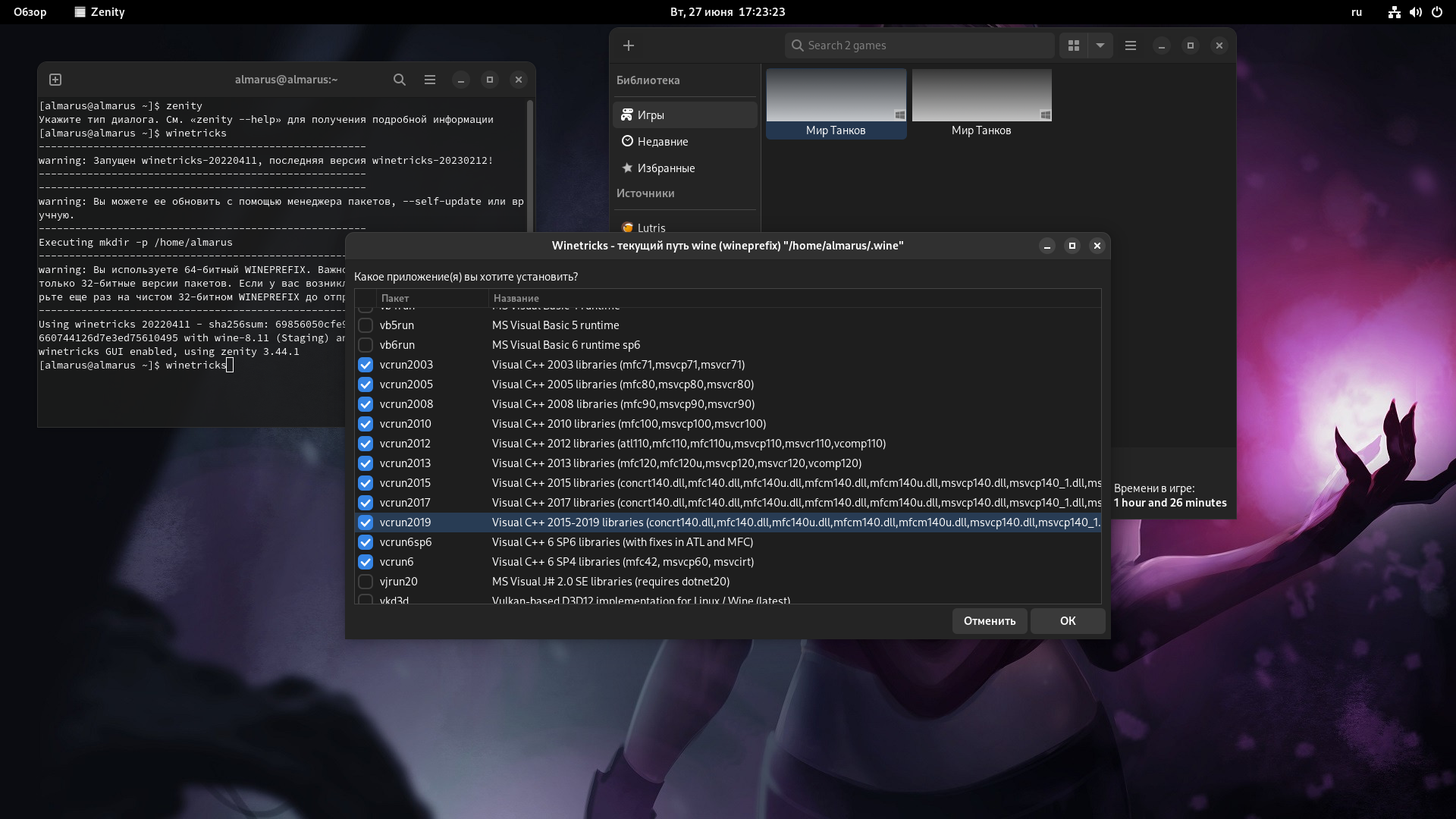Uncheck vcrun2003 package checkbox

[366, 365]
